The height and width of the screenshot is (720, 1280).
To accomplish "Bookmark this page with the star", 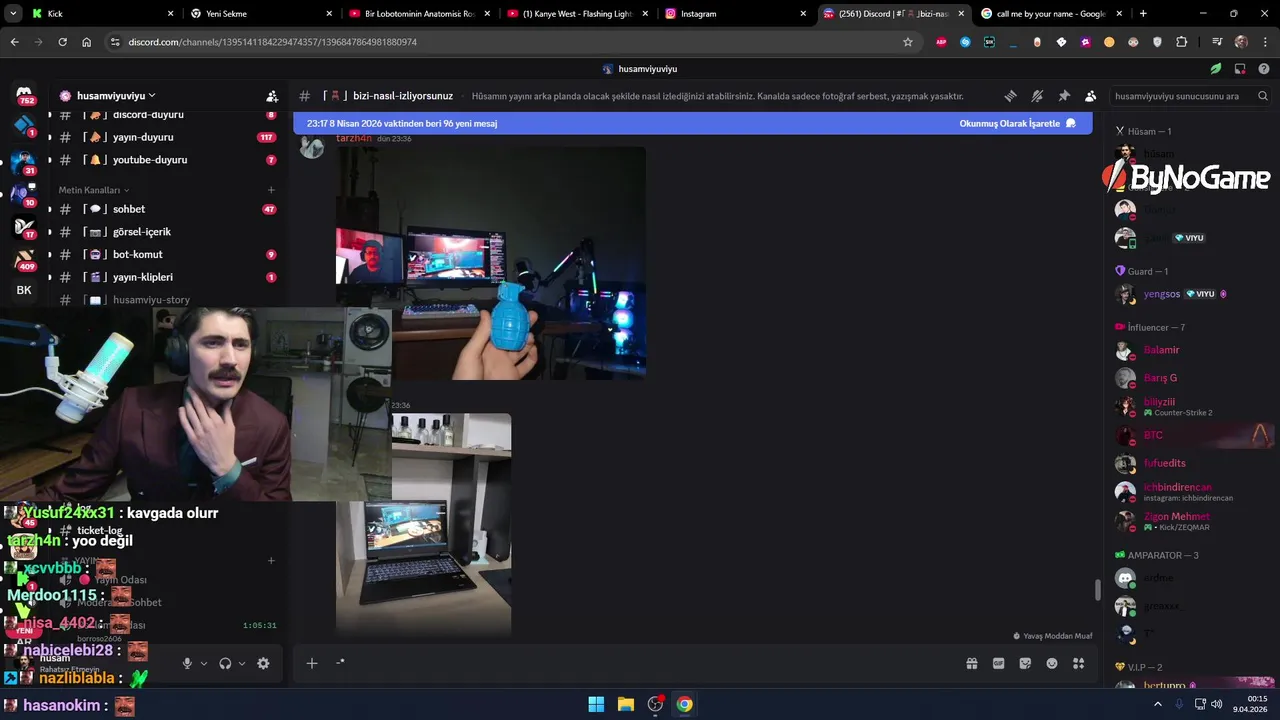I will point(908,42).
